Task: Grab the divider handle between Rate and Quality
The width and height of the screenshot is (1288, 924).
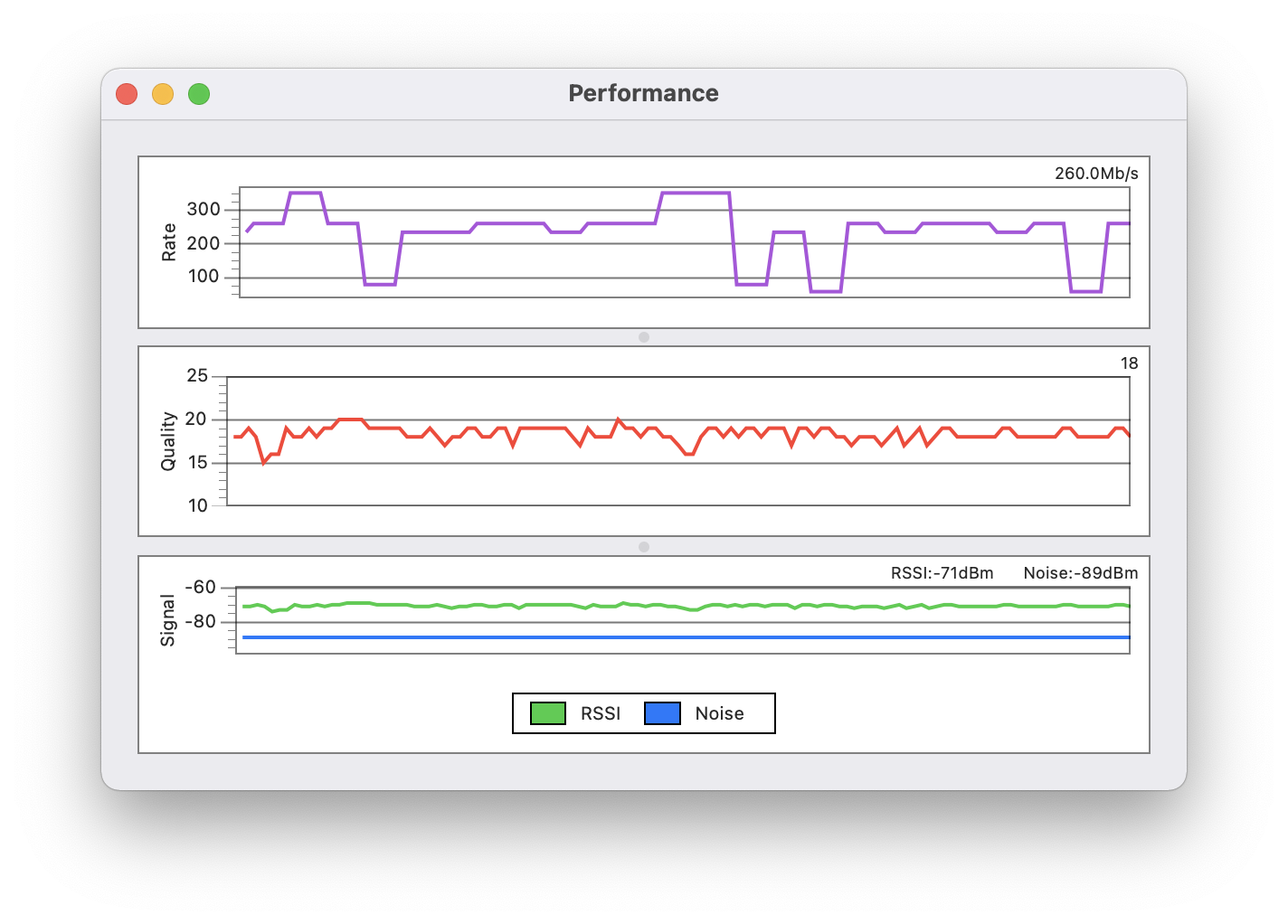Action: coord(644,337)
